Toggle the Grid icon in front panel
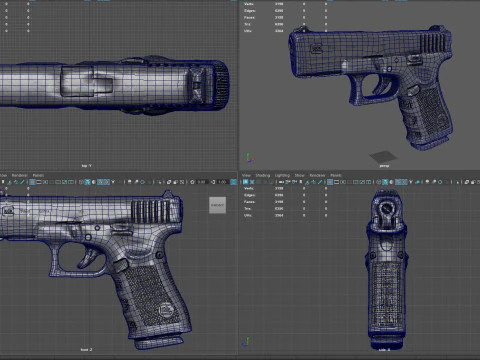Screen dimensions: 480x360 [x=32, y=182]
